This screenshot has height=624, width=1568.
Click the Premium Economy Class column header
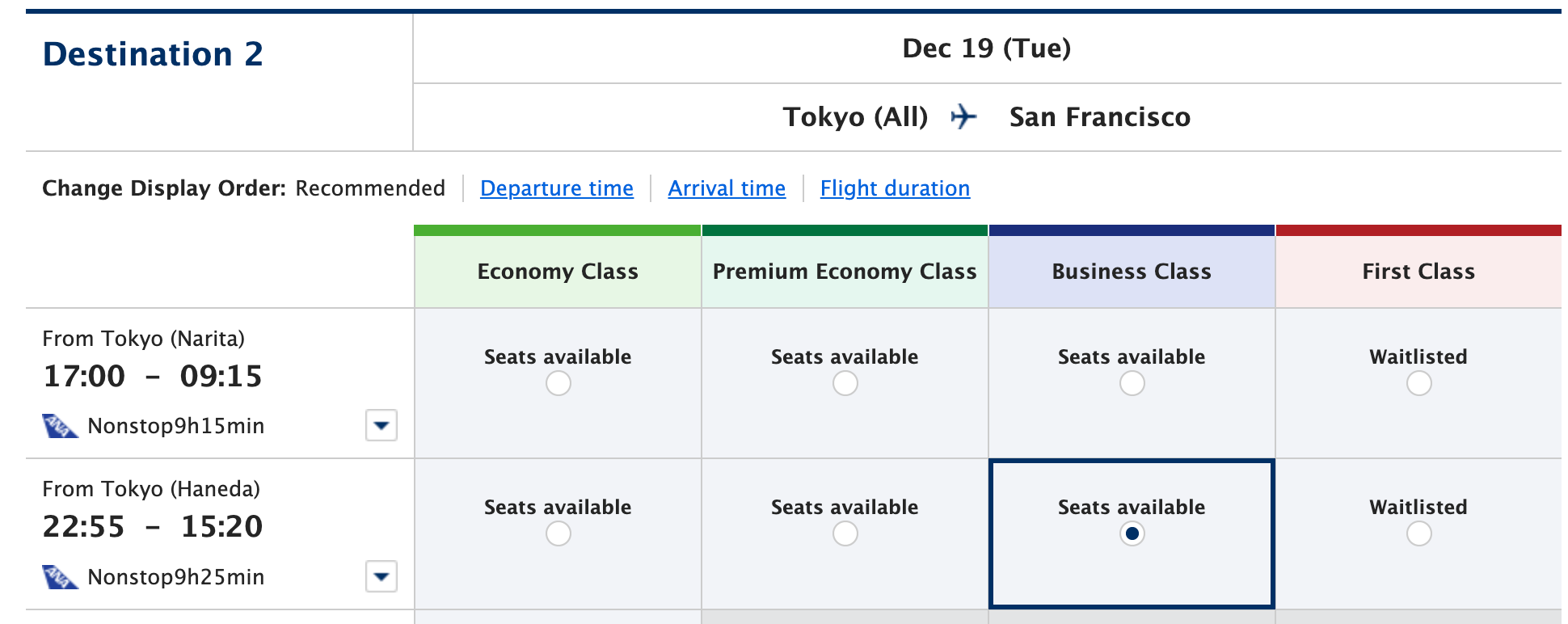point(845,272)
